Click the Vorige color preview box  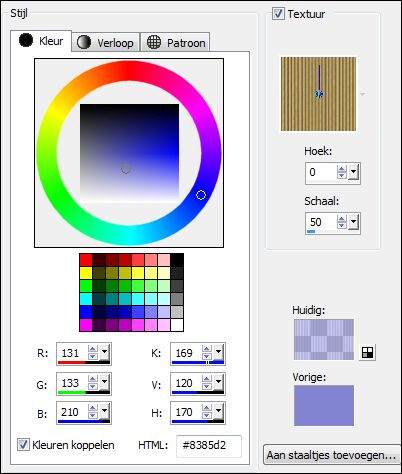pyautogui.click(x=324, y=405)
